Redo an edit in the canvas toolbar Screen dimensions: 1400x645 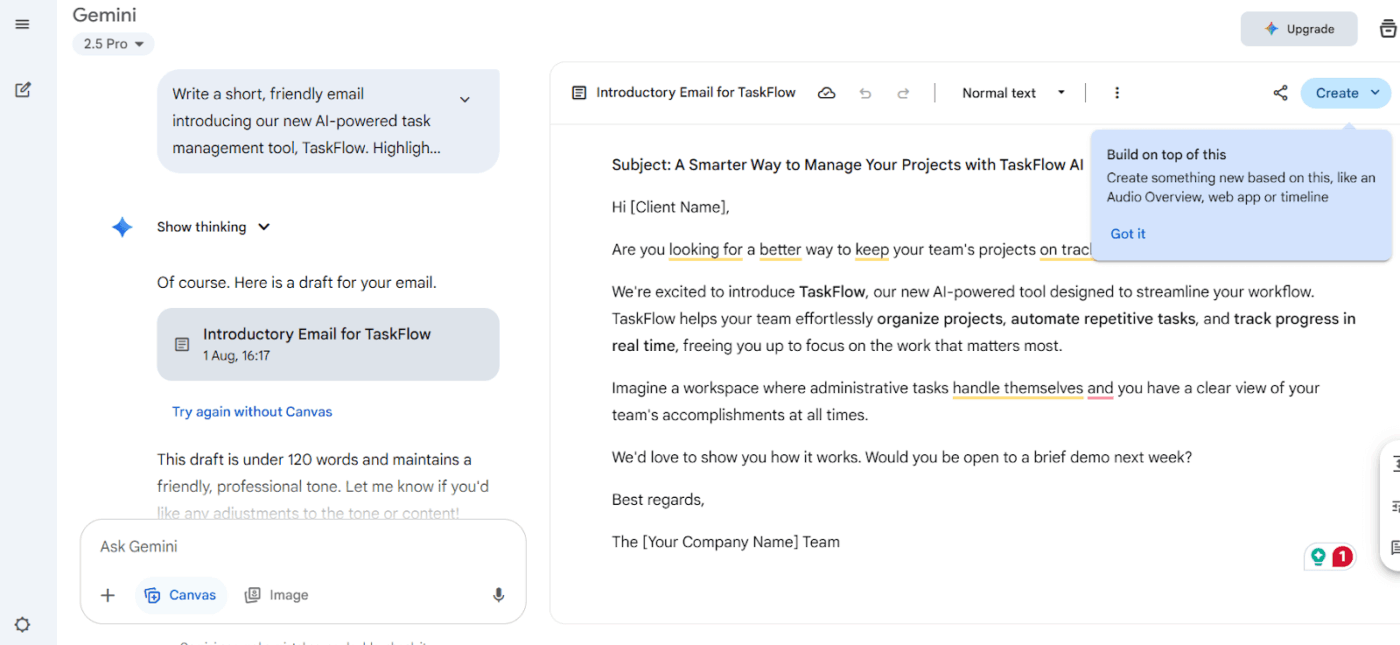click(903, 92)
